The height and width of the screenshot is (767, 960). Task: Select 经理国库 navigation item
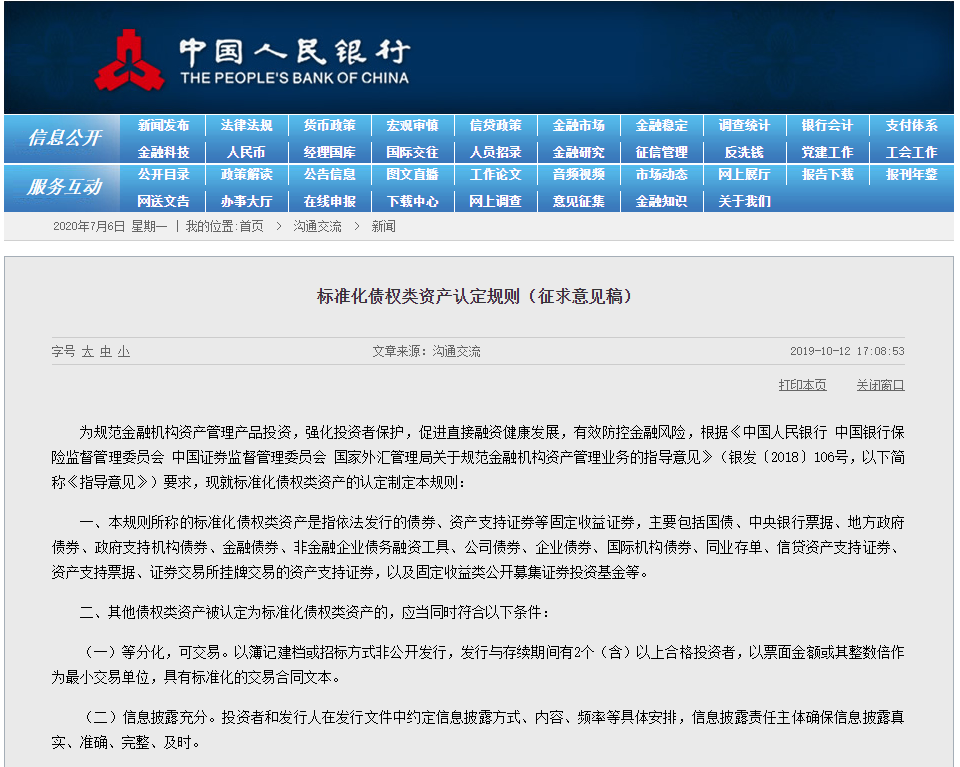330,152
